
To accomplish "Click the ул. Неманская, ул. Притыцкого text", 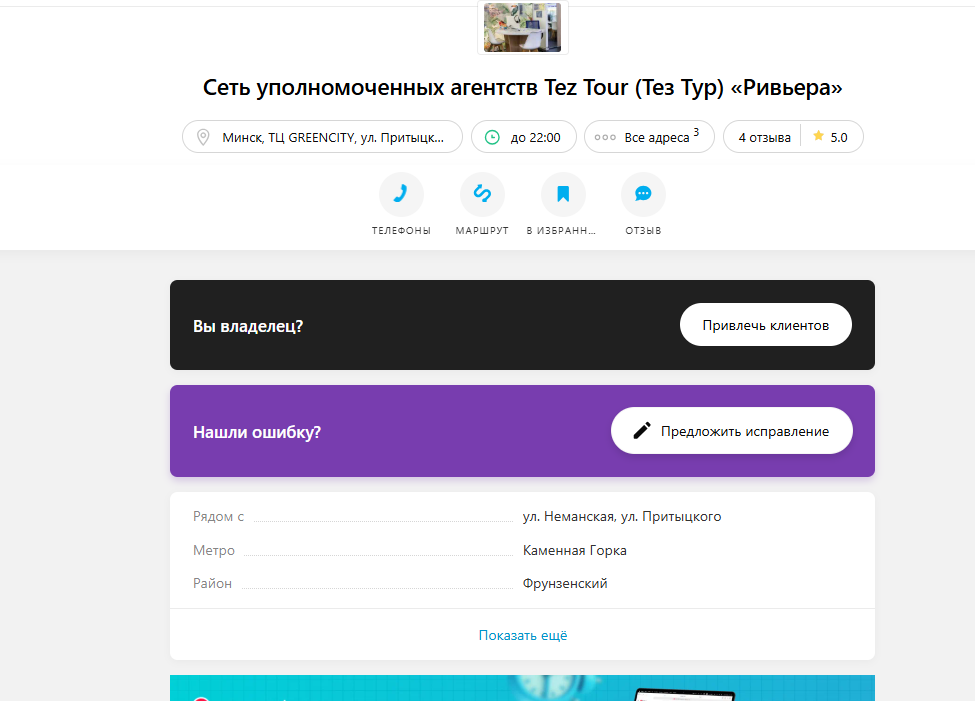I will click(622, 516).
